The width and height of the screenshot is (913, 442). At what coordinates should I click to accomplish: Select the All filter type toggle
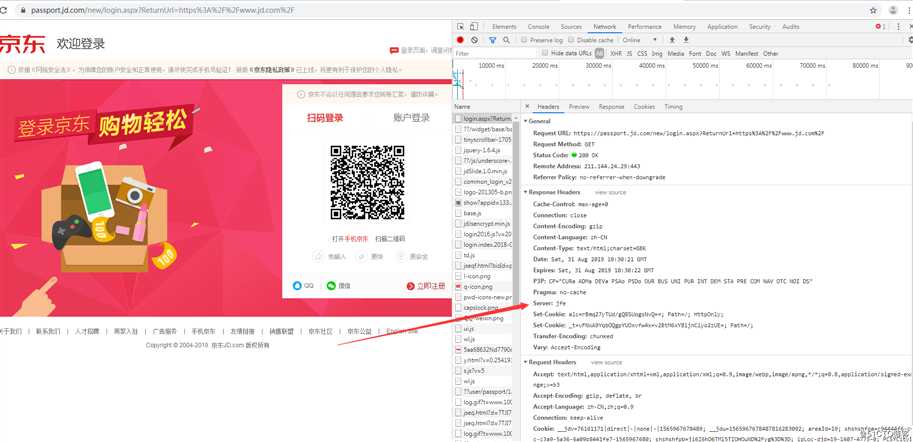pyautogui.click(x=599, y=53)
